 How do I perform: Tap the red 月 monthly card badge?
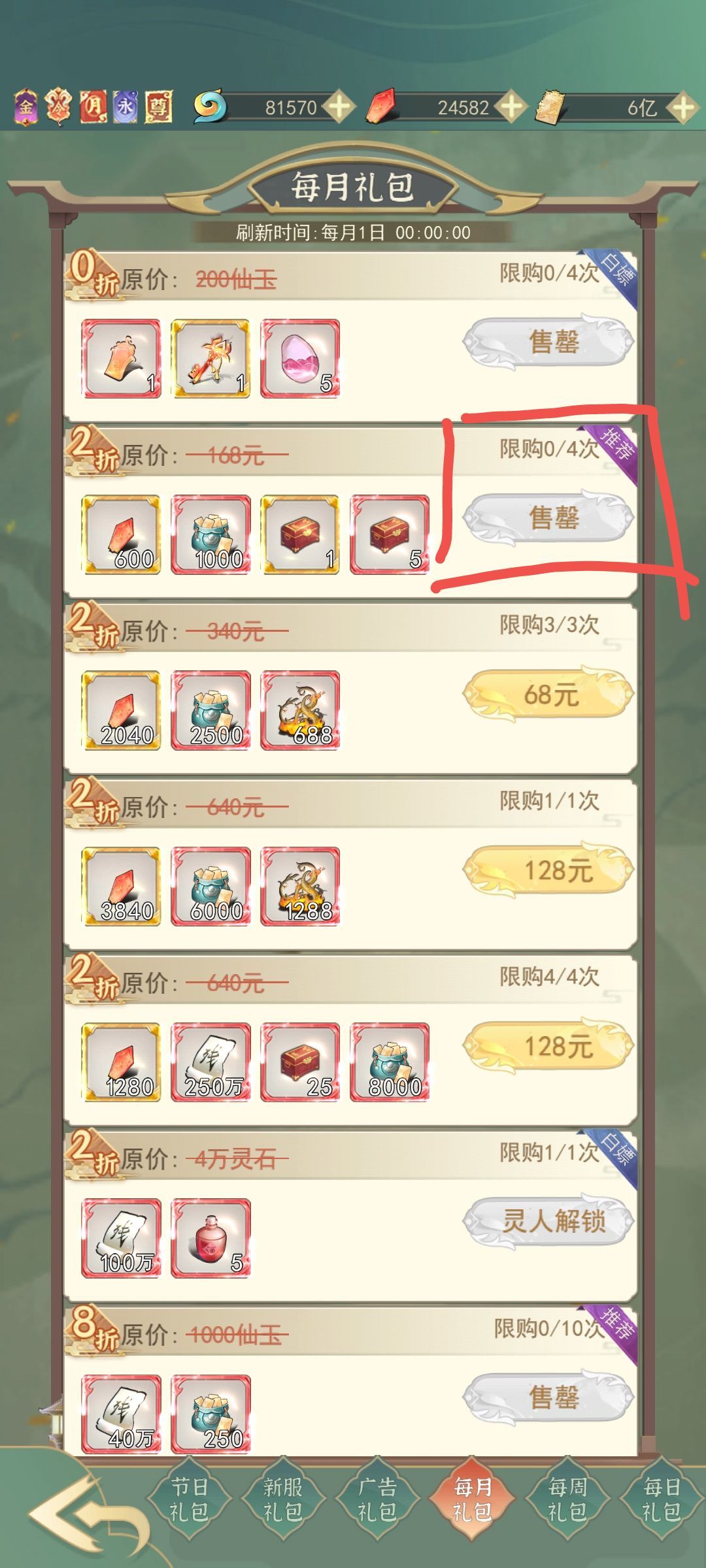coord(93,106)
